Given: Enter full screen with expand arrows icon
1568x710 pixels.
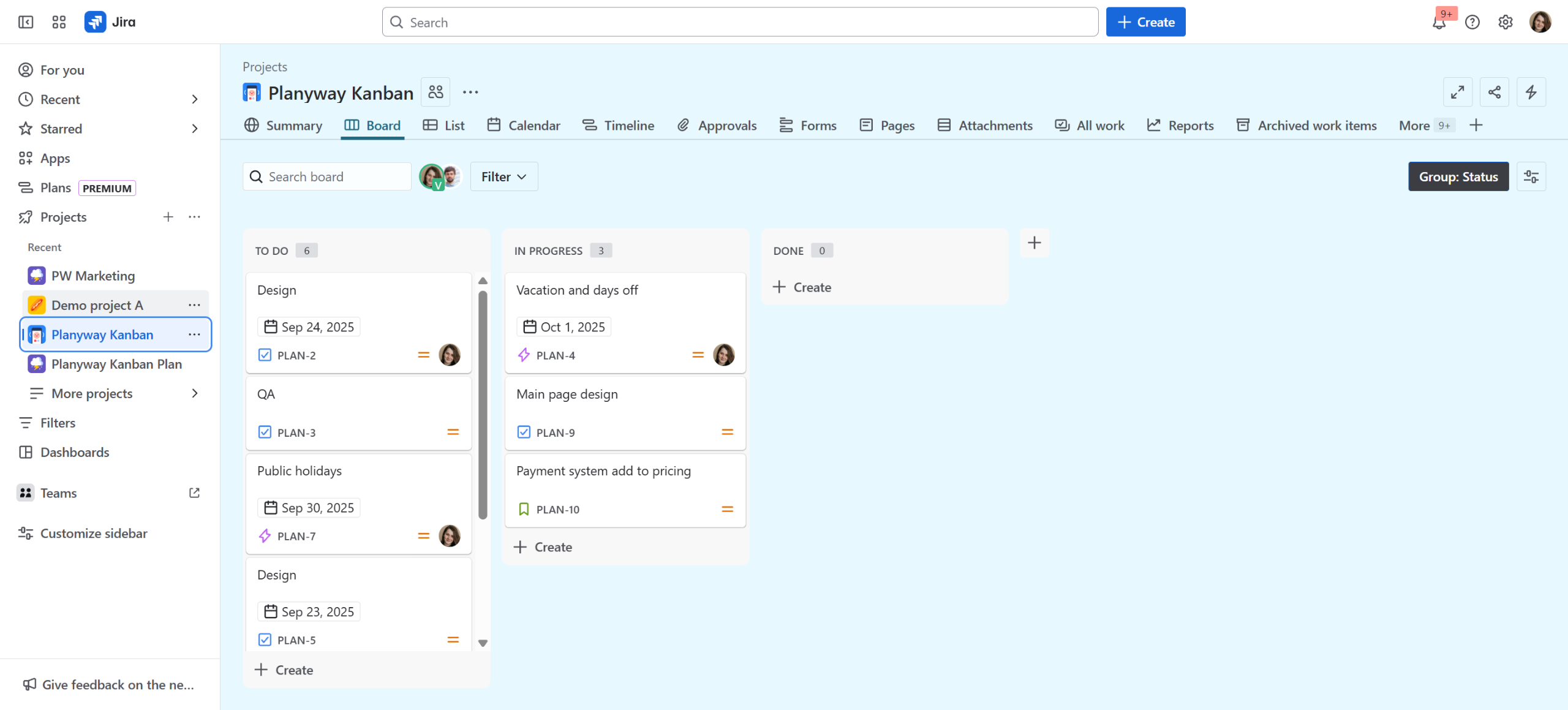Looking at the screenshot, I should pos(1457,92).
